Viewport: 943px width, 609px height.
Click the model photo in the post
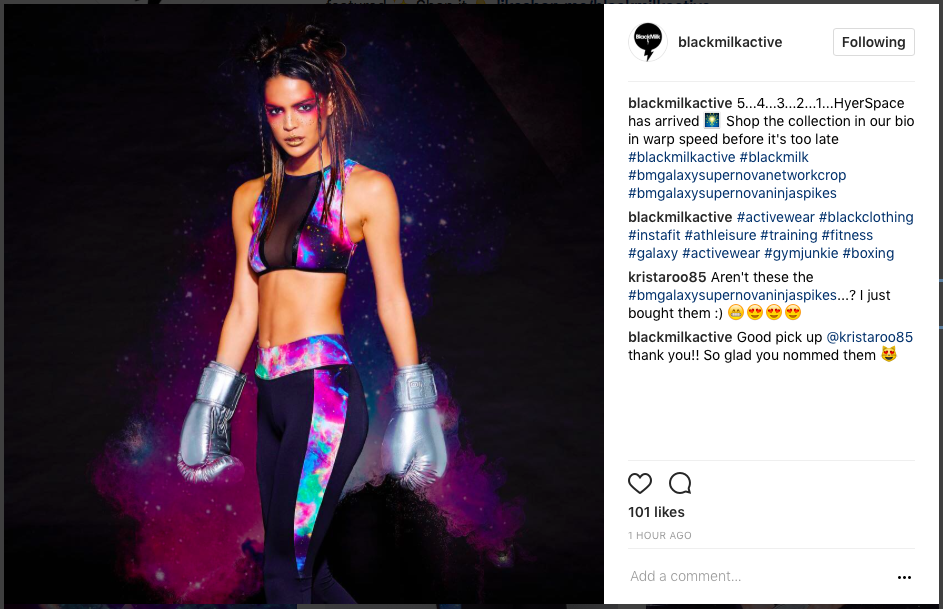pos(304,304)
